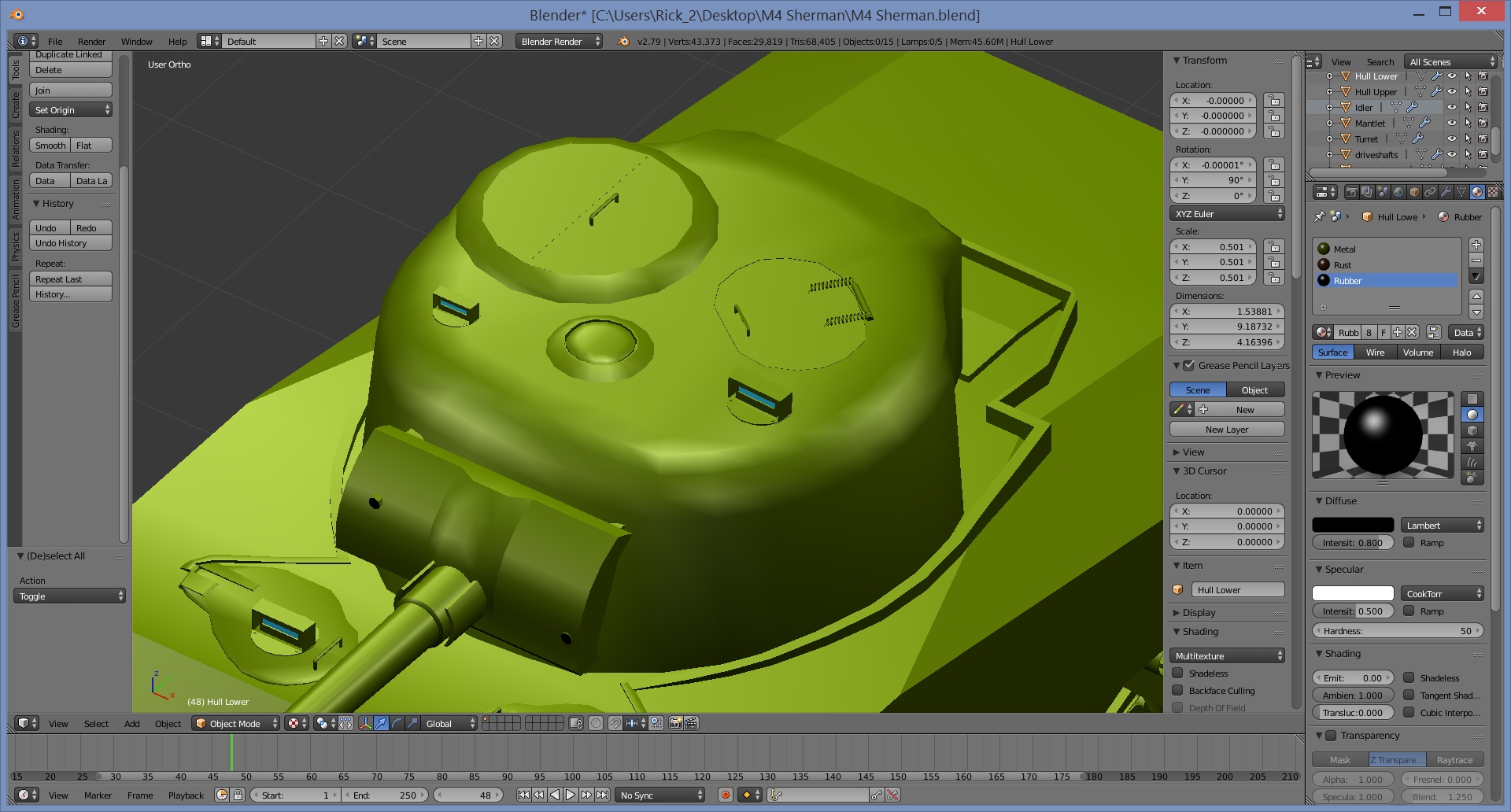Open the XYZ Euler rotation mode dropdown
This screenshot has width=1511, height=812.
coord(1227,213)
